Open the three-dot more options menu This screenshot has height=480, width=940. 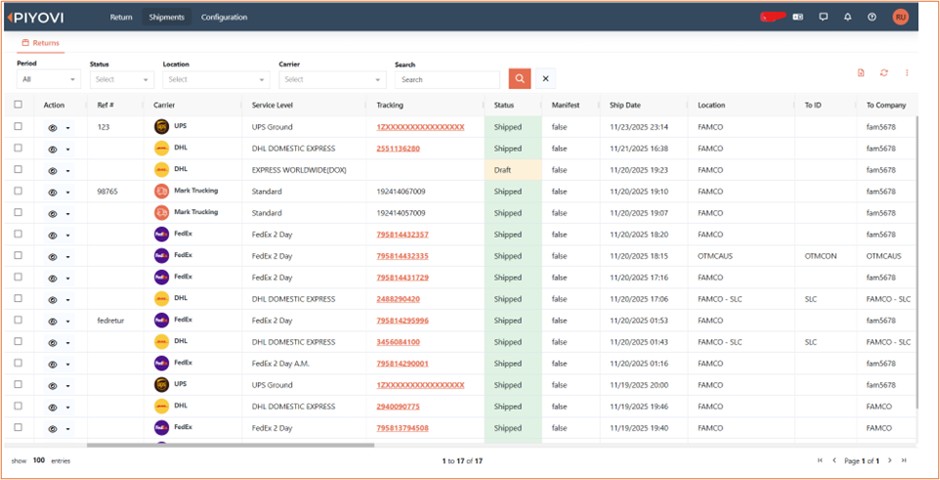pos(906,73)
